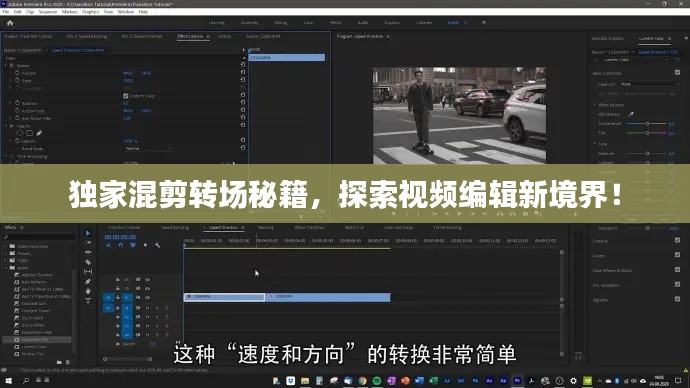Click the Effects panel search field
The image size is (690, 388).
click(x=39, y=237)
